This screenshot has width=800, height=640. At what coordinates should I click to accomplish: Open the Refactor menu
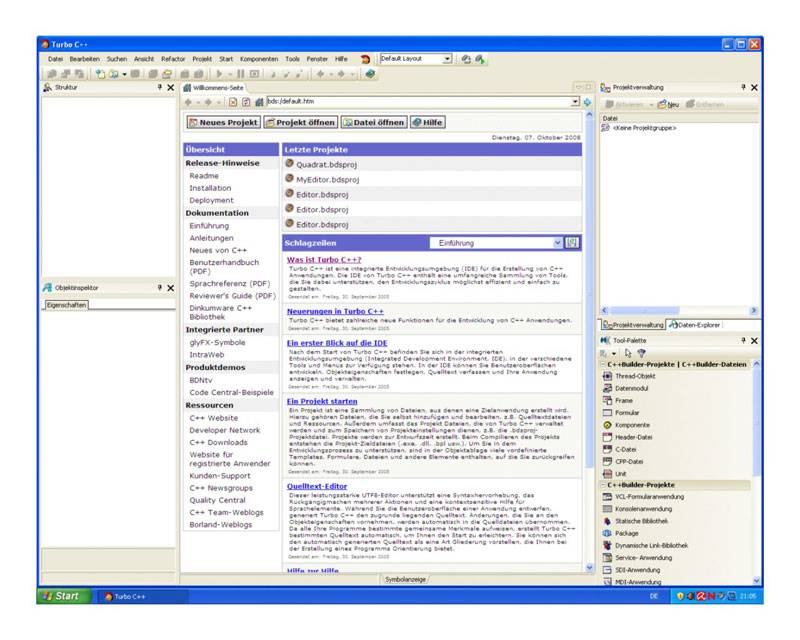[x=173, y=59]
